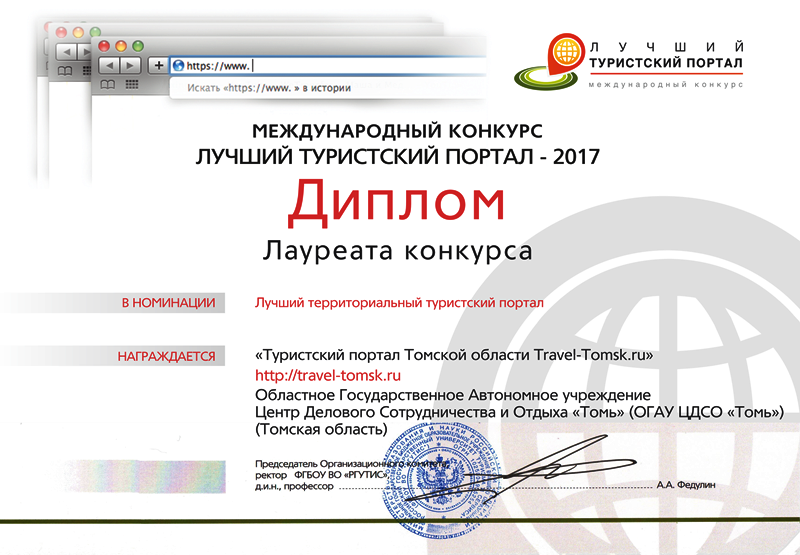The width and height of the screenshot is (800, 555).
Task: Click the forward arrow in the front browser window
Action: (x=130, y=65)
